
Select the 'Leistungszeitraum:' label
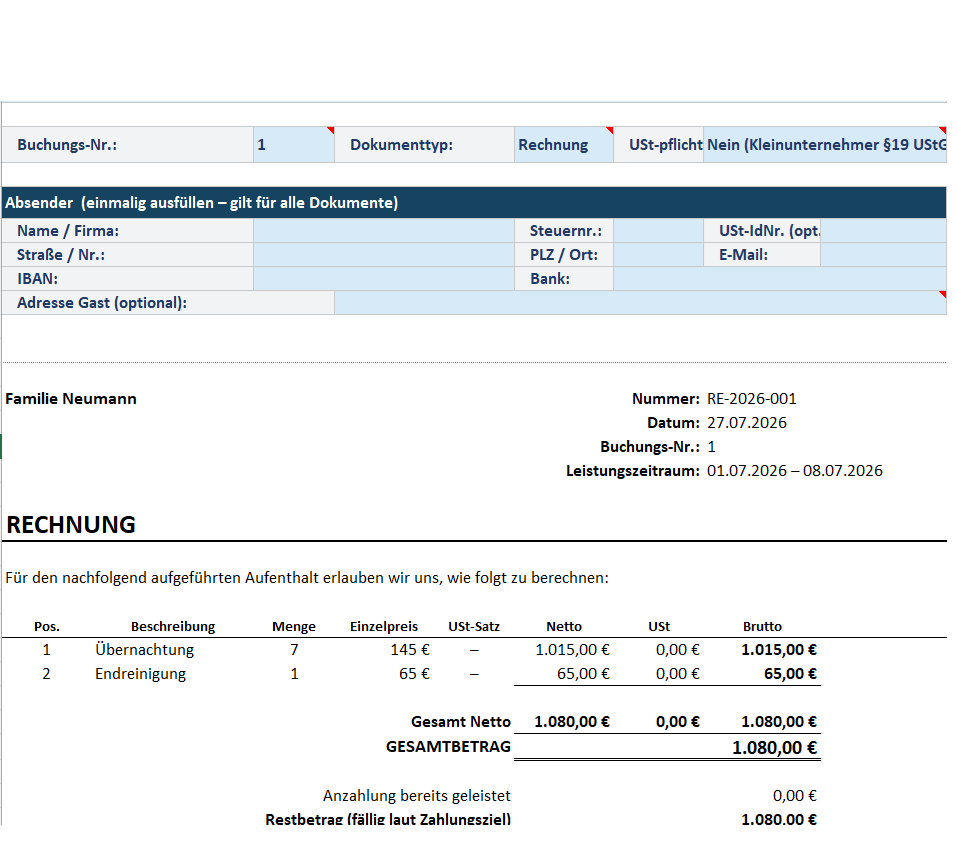(633, 470)
